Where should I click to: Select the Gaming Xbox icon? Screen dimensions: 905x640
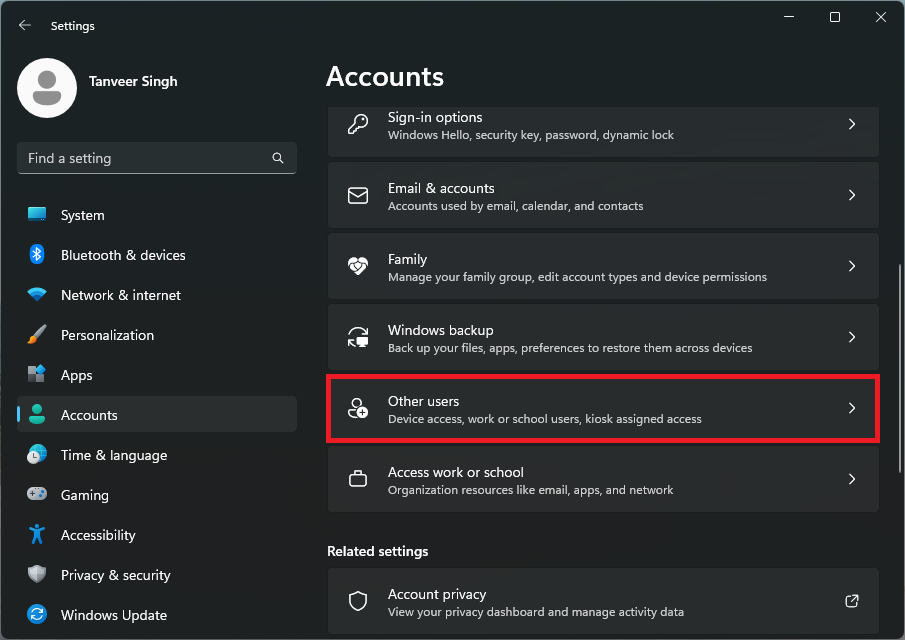(37, 494)
